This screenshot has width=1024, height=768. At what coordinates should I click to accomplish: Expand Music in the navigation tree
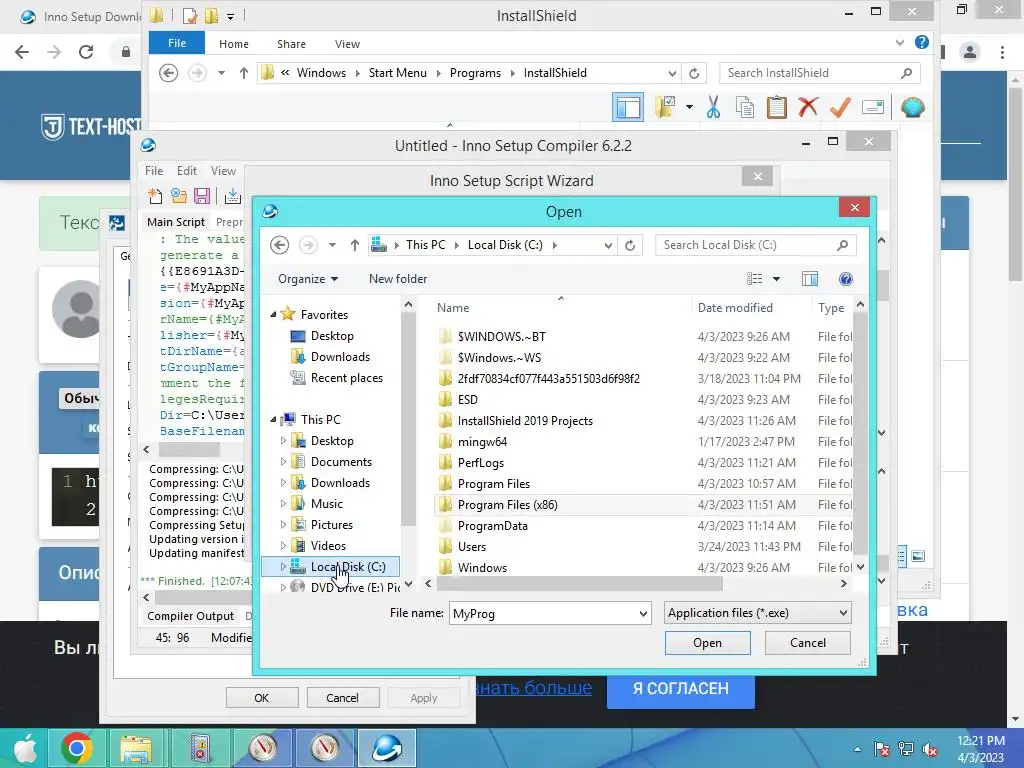coord(283,504)
